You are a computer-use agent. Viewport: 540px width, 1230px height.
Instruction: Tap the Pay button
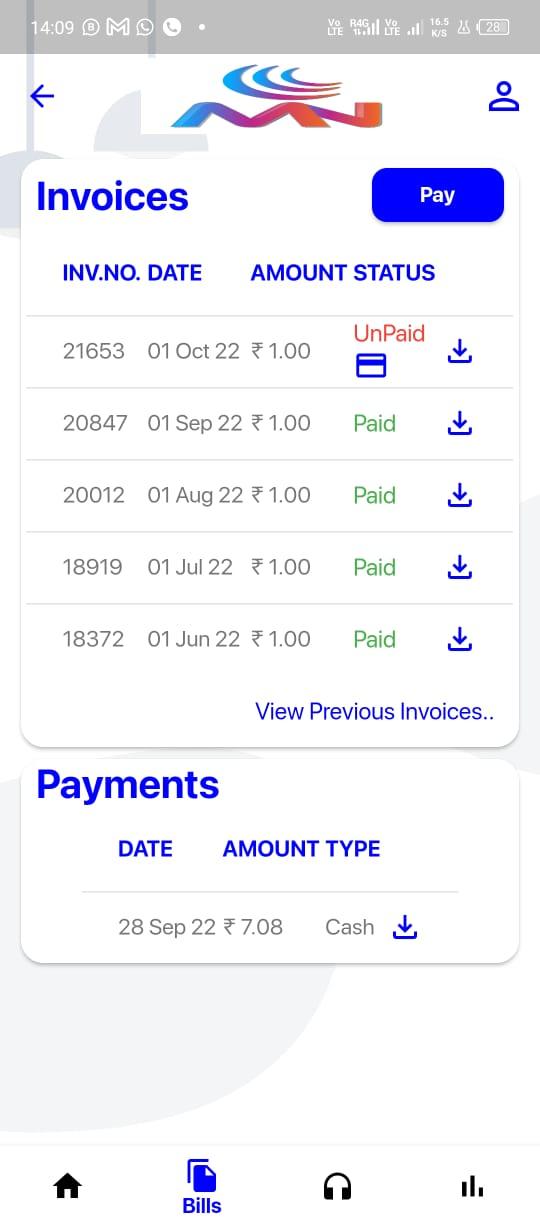[x=437, y=195]
